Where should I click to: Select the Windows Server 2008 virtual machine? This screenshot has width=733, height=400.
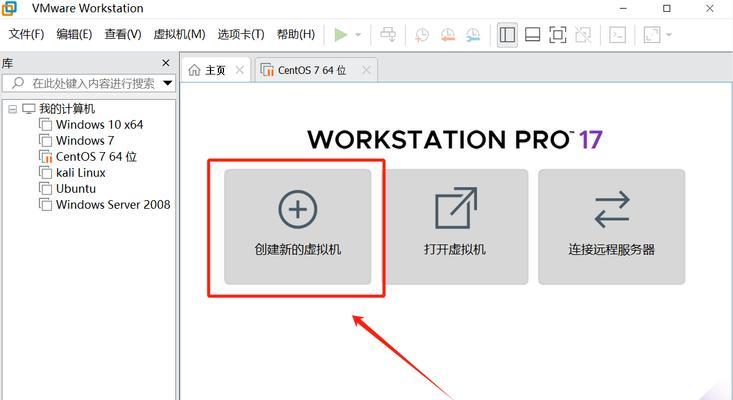pyautogui.click(x=113, y=205)
